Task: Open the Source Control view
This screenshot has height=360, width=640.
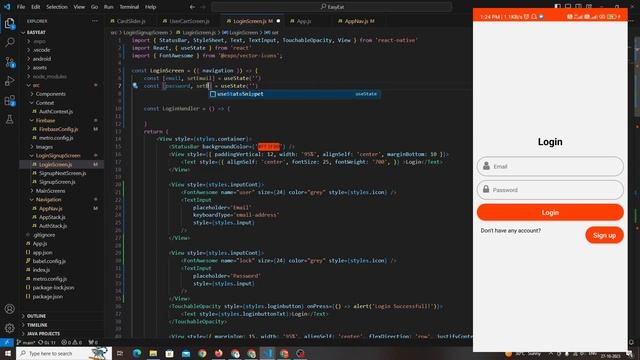Action: point(9,62)
